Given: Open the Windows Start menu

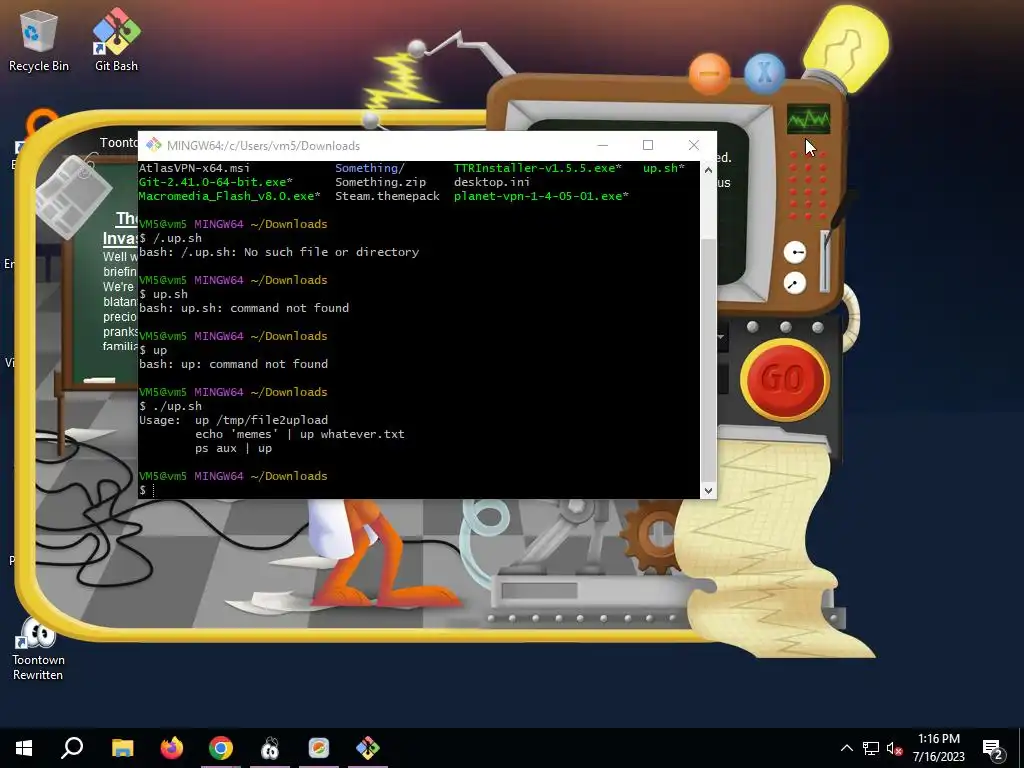Looking at the screenshot, I should point(24,748).
